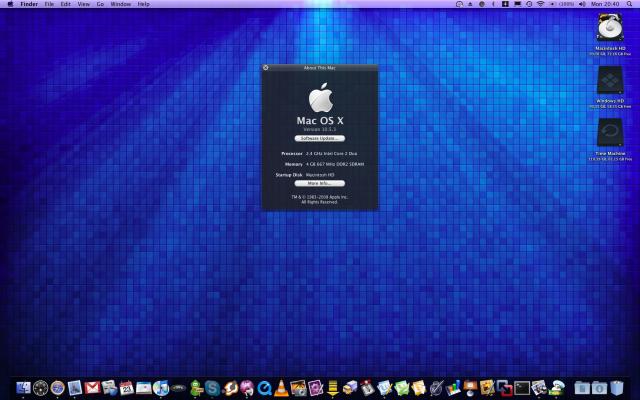Launch iTunes from the Dock

(x=160, y=388)
